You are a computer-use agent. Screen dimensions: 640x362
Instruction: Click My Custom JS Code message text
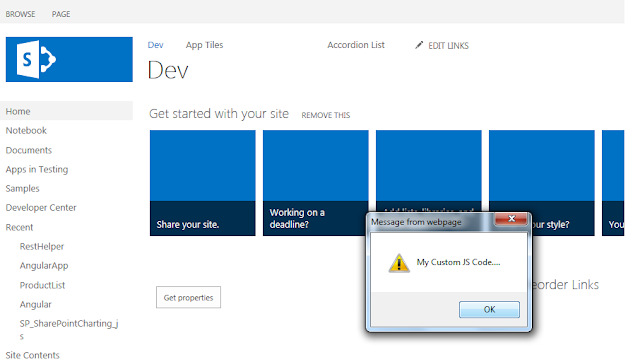(458, 262)
